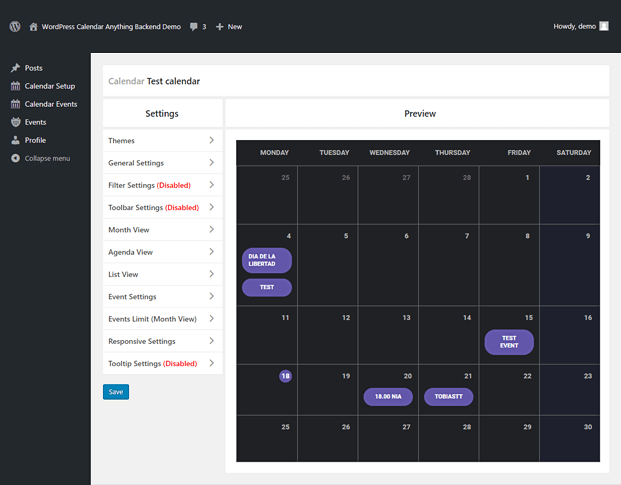Click the Calendar Events calendar icon
The image size is (621, 485).
[15, 104]
